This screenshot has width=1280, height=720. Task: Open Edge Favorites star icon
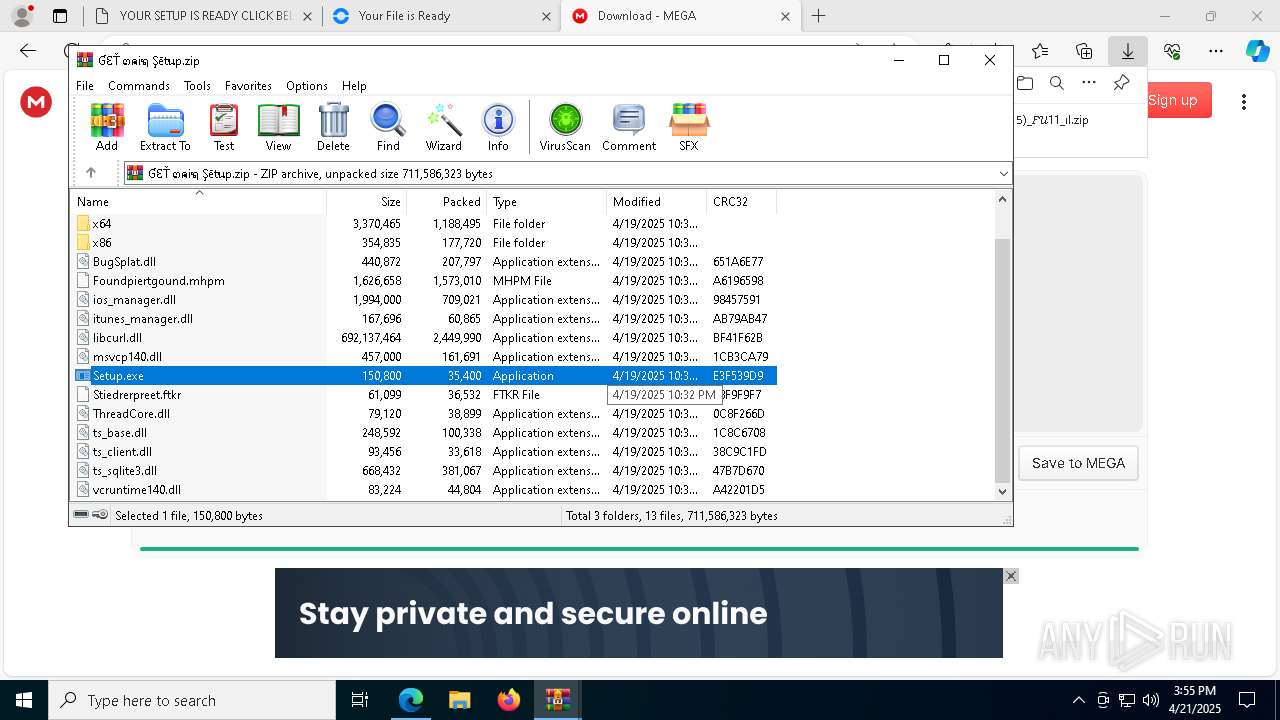click(1040, 51)
